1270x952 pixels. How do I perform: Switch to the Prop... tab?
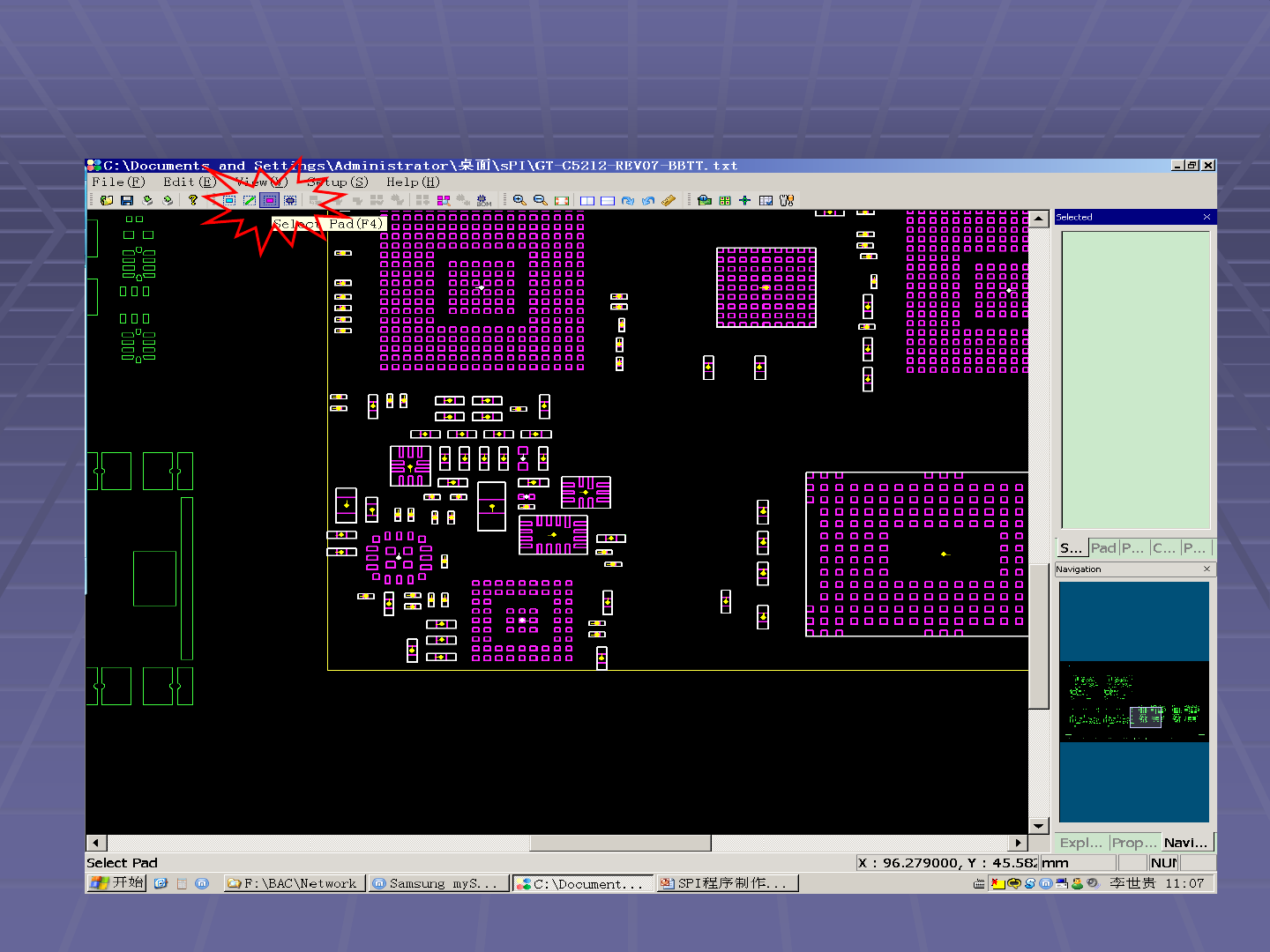1133,843
